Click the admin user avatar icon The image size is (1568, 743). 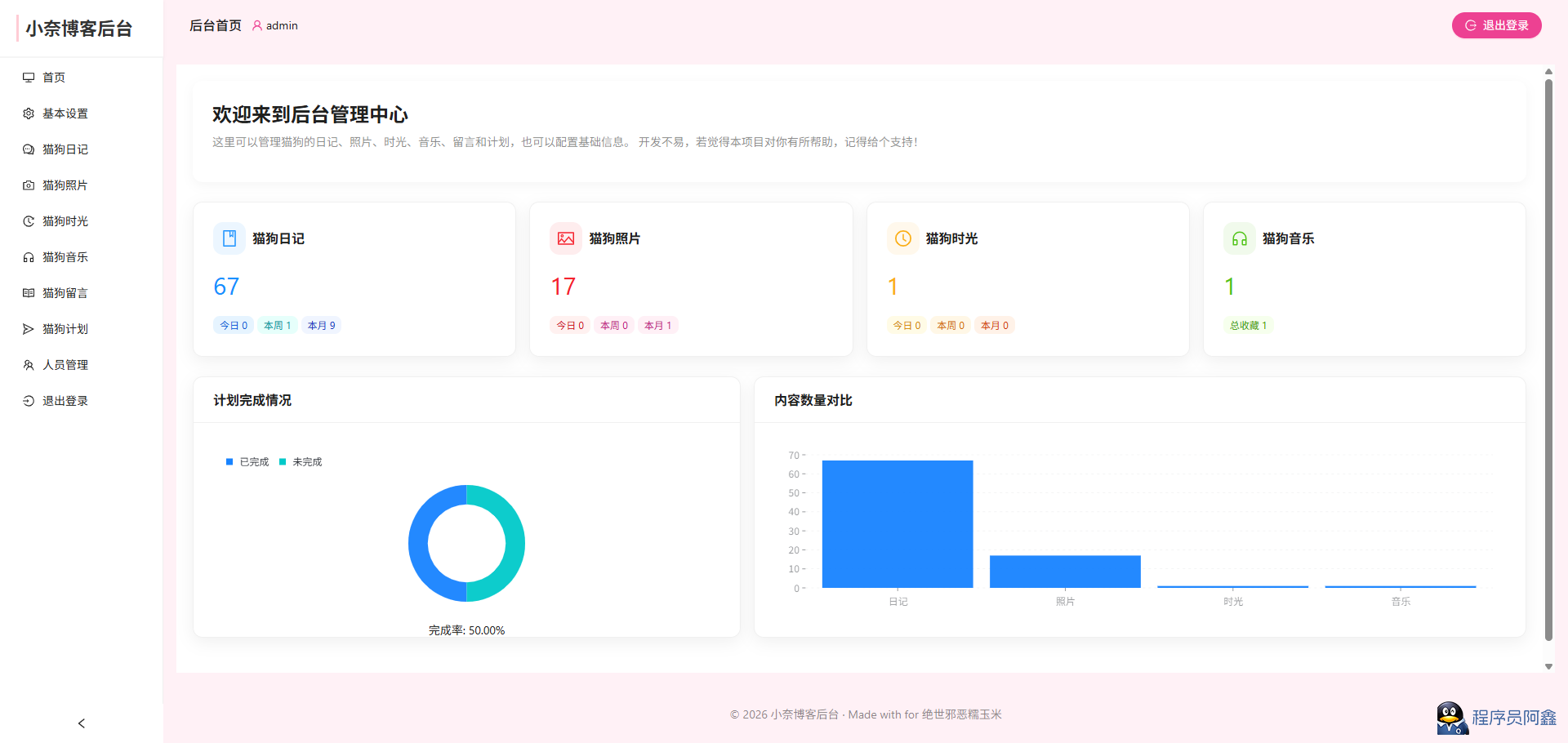click(x=257, y=26)
